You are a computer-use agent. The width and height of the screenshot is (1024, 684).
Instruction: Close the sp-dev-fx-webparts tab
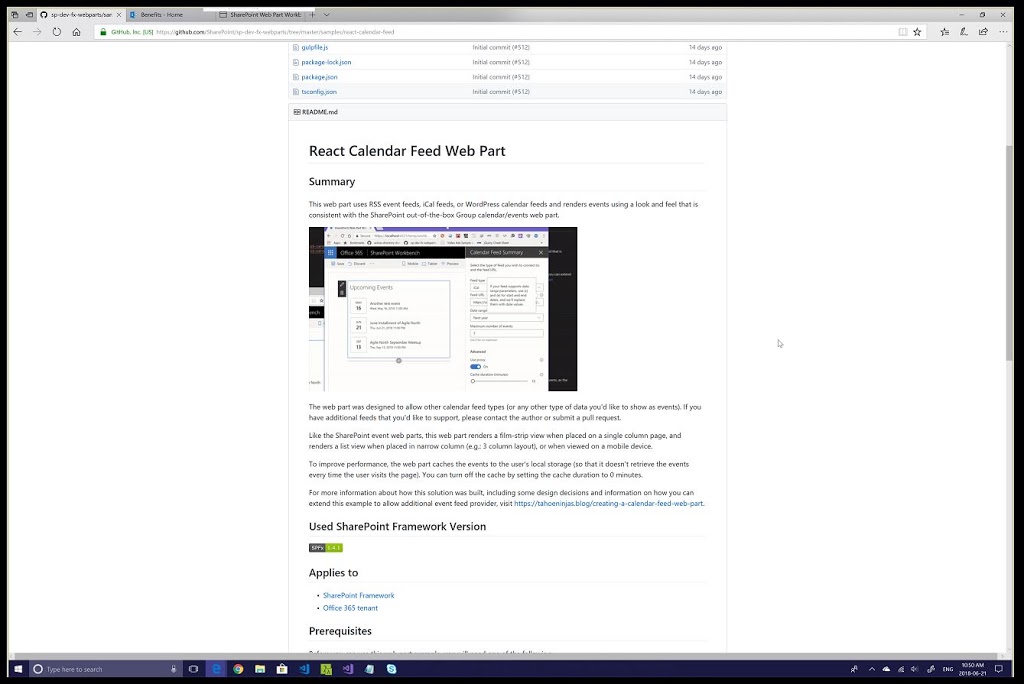point(119,14)
